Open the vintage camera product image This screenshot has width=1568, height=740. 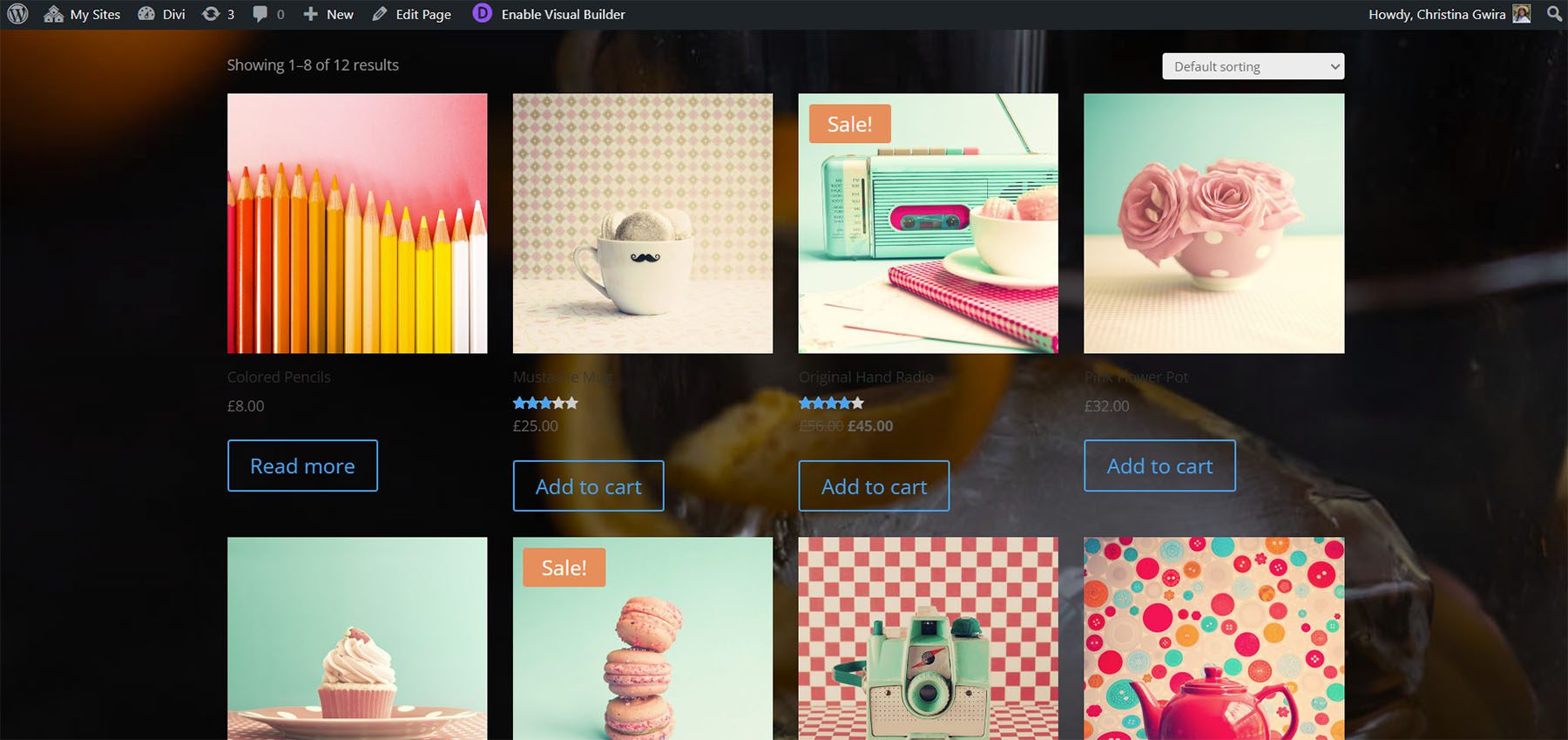click(929, 638)
